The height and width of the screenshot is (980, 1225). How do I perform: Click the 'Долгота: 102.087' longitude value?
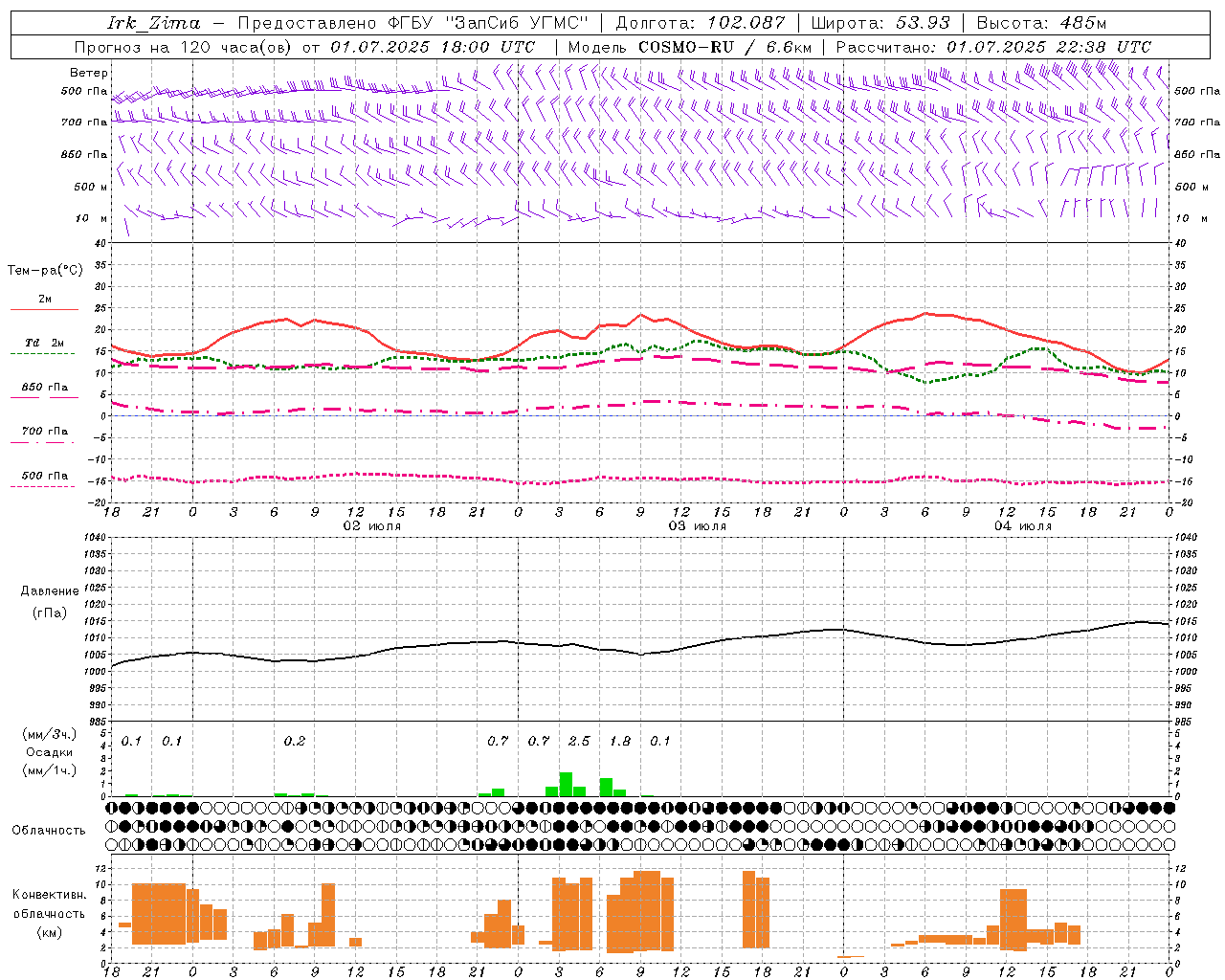click(701, 23)
